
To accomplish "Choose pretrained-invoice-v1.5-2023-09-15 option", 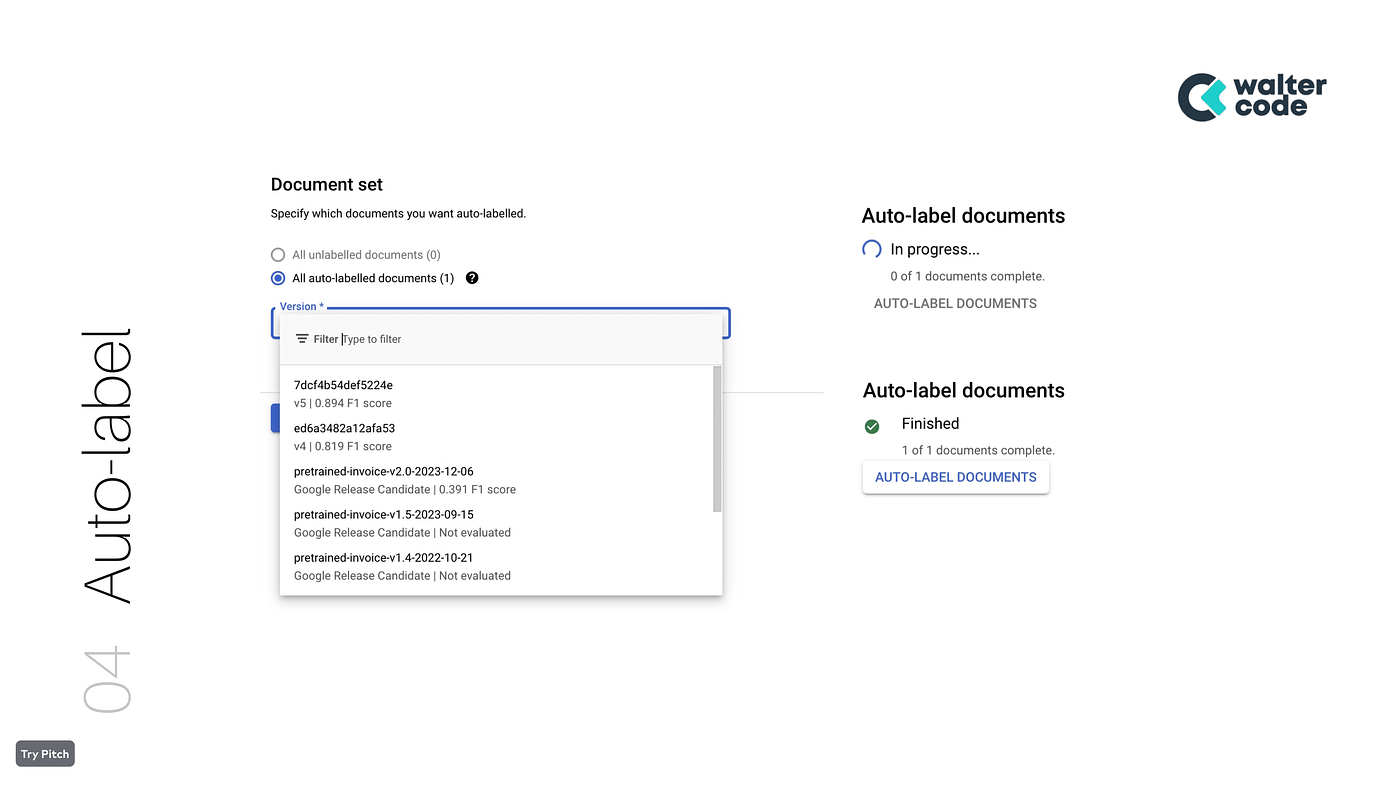I will (x=383, y=514).
